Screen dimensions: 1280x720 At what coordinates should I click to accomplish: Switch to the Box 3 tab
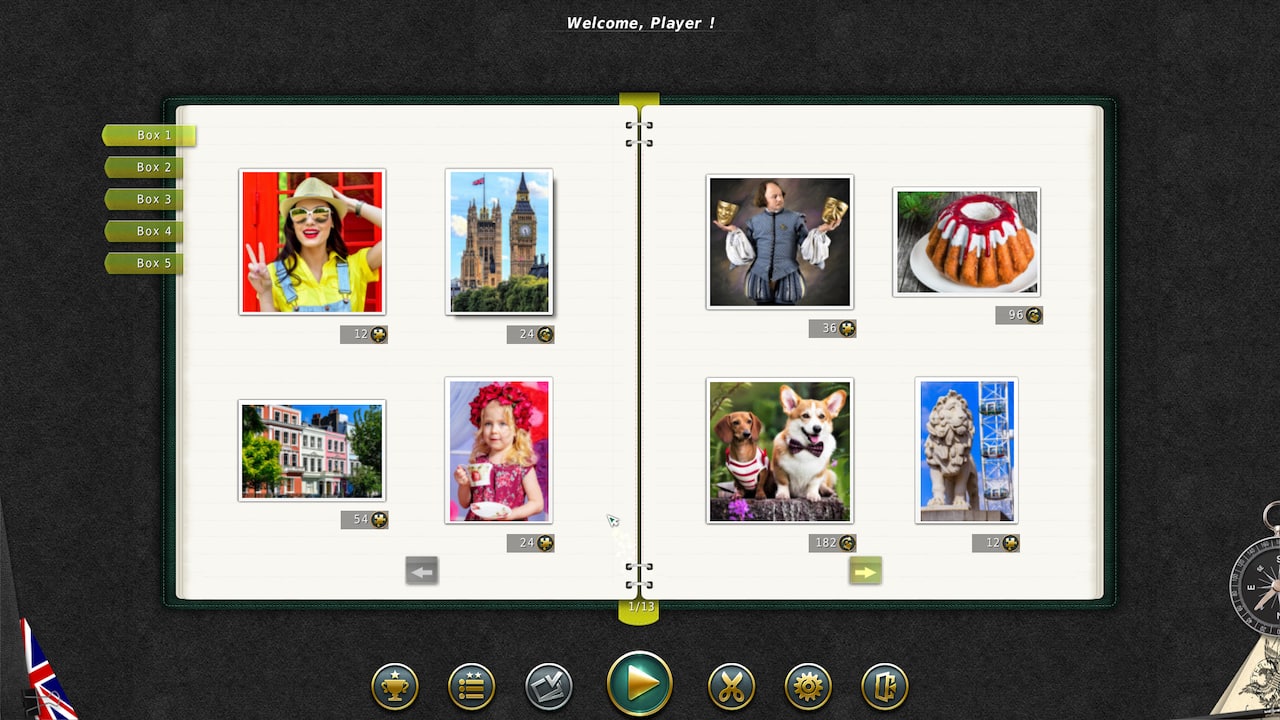point(146,199)
